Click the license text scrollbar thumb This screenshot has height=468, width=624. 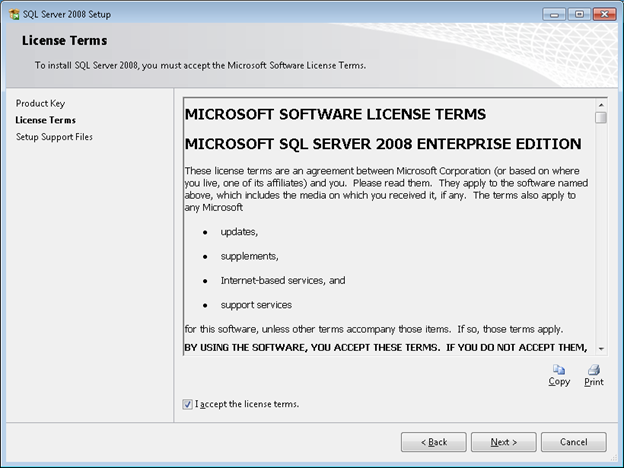pos(601,117)
